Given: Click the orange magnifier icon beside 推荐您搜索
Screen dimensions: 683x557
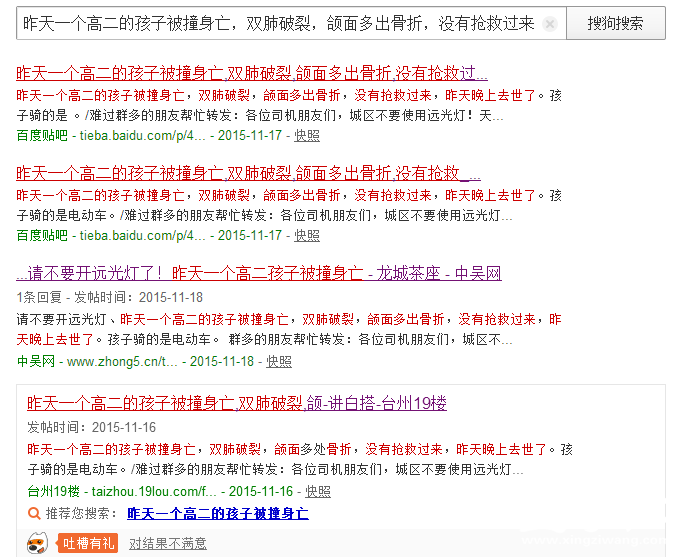Looking at the screenshot, I should pos(34,513).
